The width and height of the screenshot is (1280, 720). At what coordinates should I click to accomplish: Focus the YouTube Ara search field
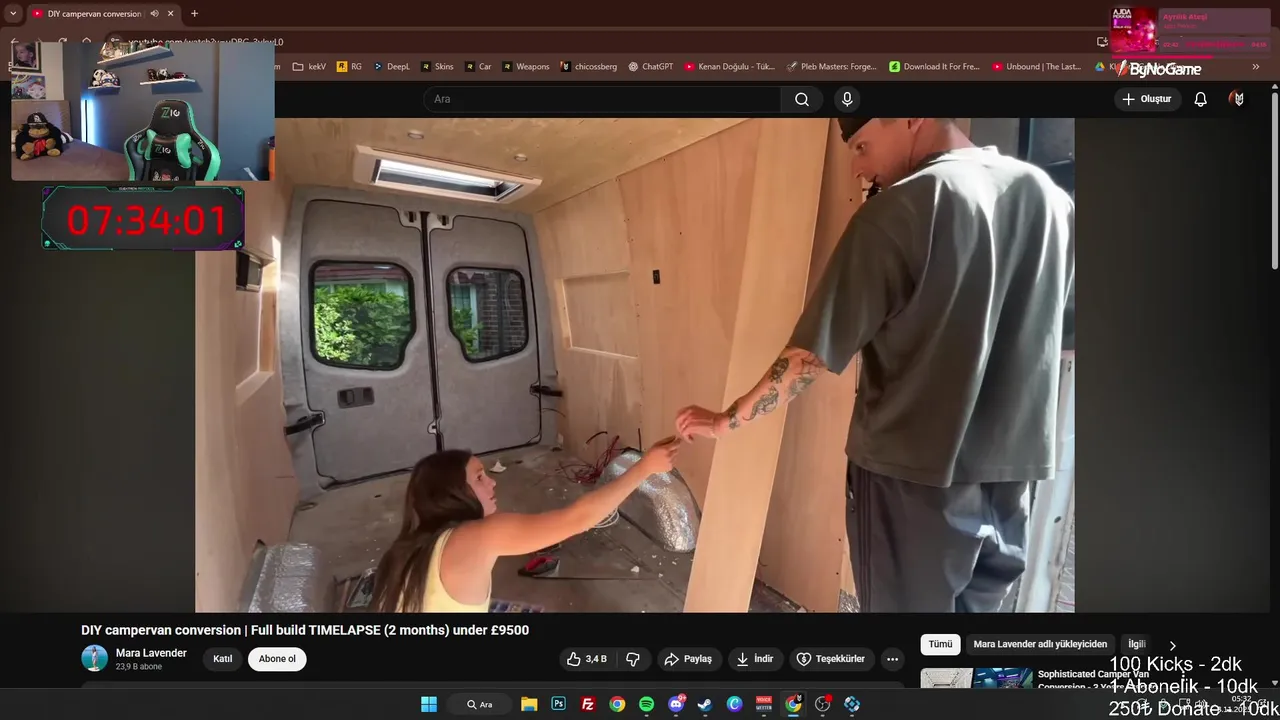point(603,99)
